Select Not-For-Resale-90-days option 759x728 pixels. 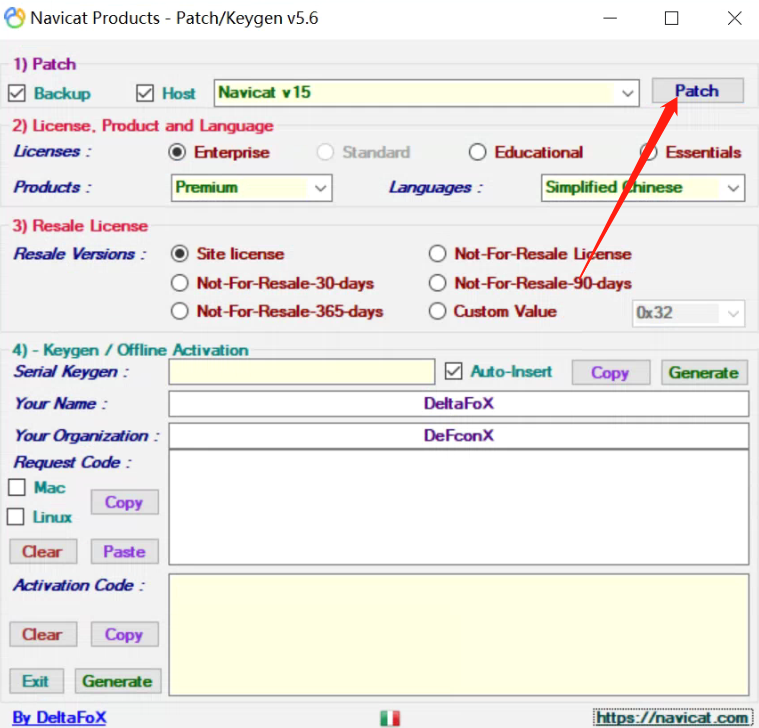[438, 283]
